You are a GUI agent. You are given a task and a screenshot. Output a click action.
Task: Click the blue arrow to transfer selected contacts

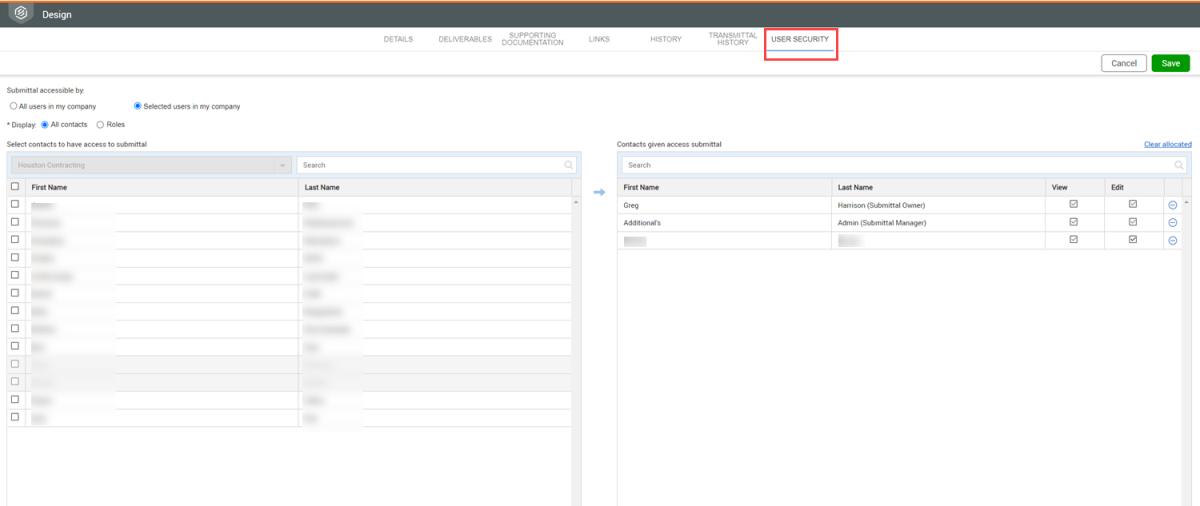point(599,192)
